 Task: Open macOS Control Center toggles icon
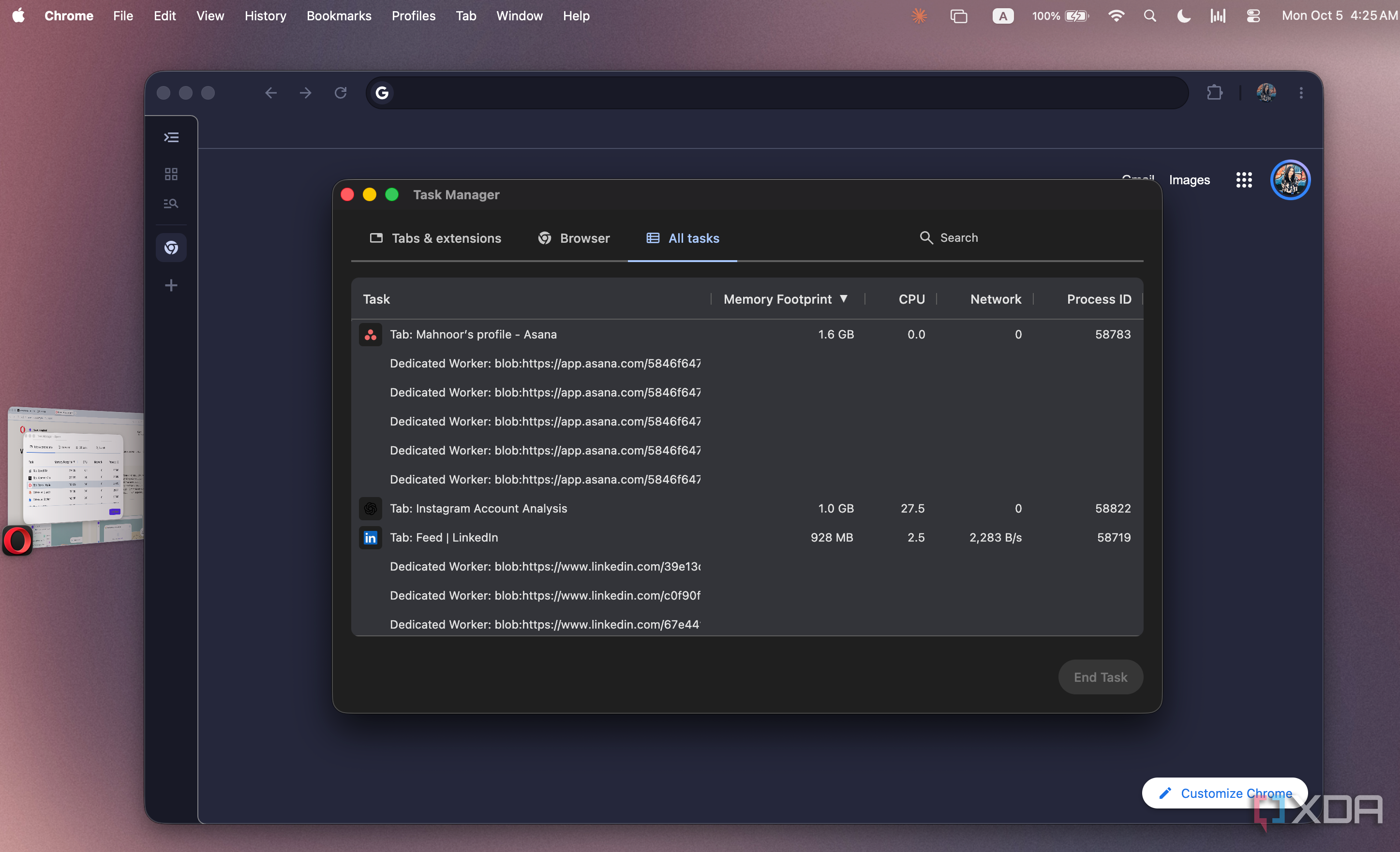tap(1253, 16)
